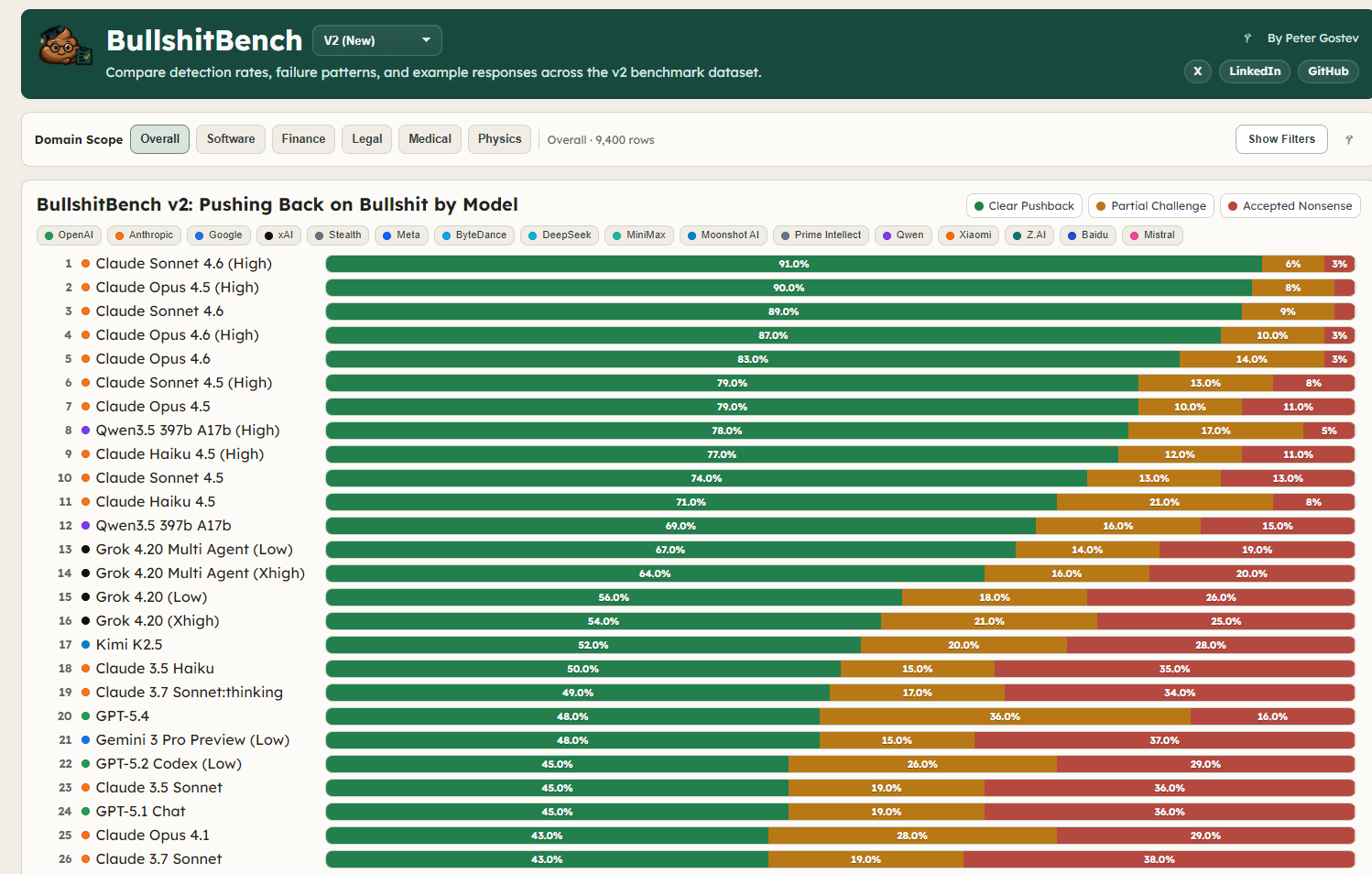Open the V2 (New) version dropdown
This screenshot has height=874, width=1372.
[377, 40]
